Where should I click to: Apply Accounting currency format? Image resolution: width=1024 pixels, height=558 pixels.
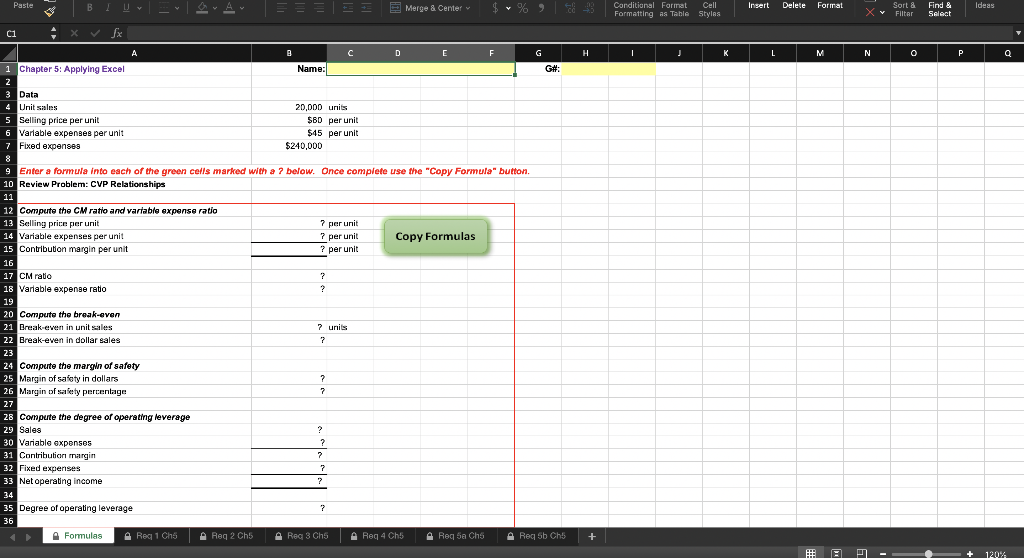point(495,8)
